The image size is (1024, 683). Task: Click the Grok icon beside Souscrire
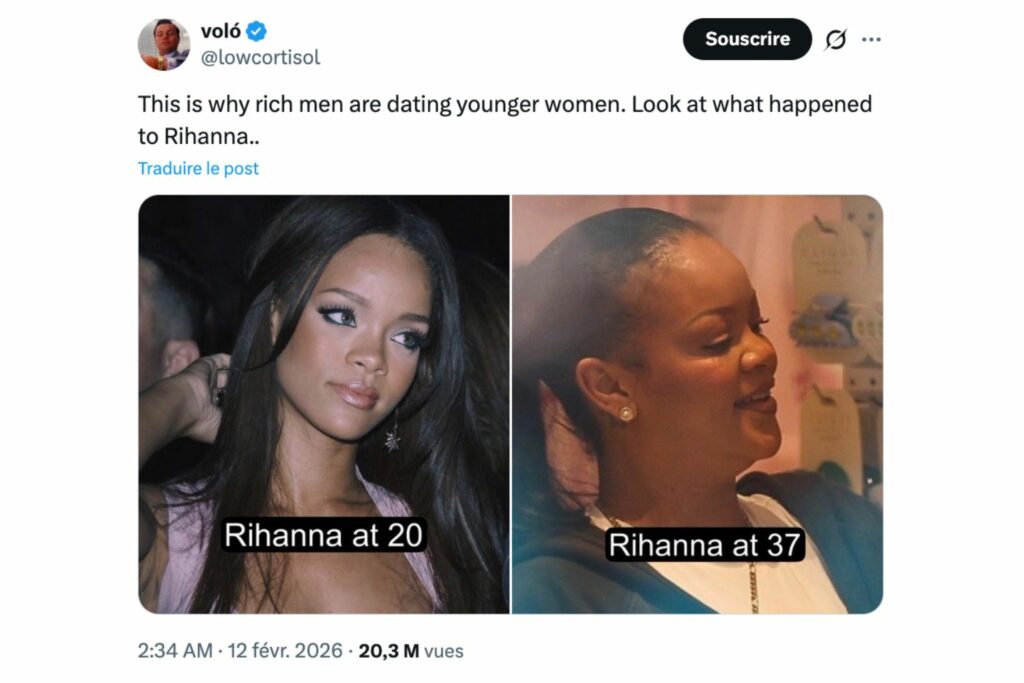click(x=835, y=39)
